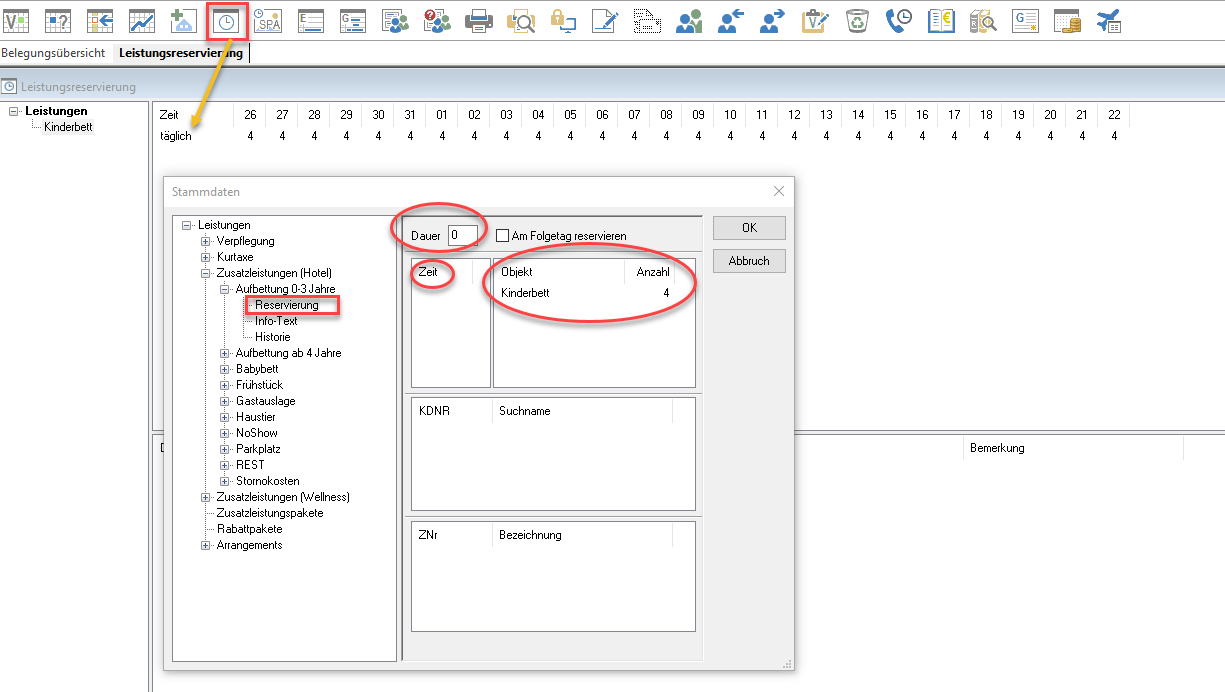Click the dashed-outline documents icon
The height and width of the screenshot is (692, 1225).
coord(648,20)
